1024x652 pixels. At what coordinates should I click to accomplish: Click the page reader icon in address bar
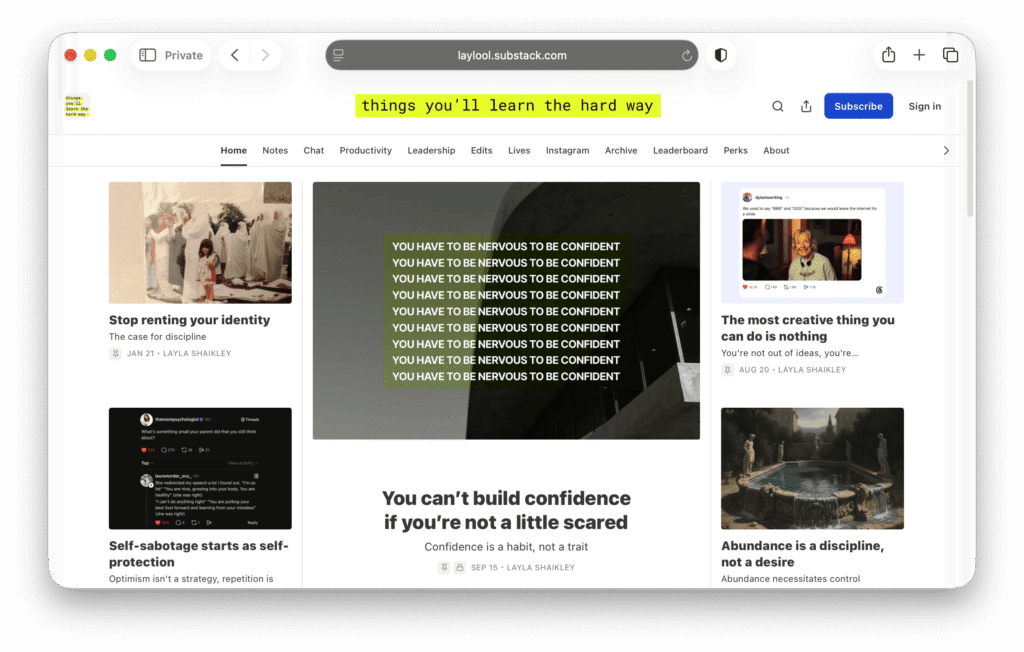(338, 56)
